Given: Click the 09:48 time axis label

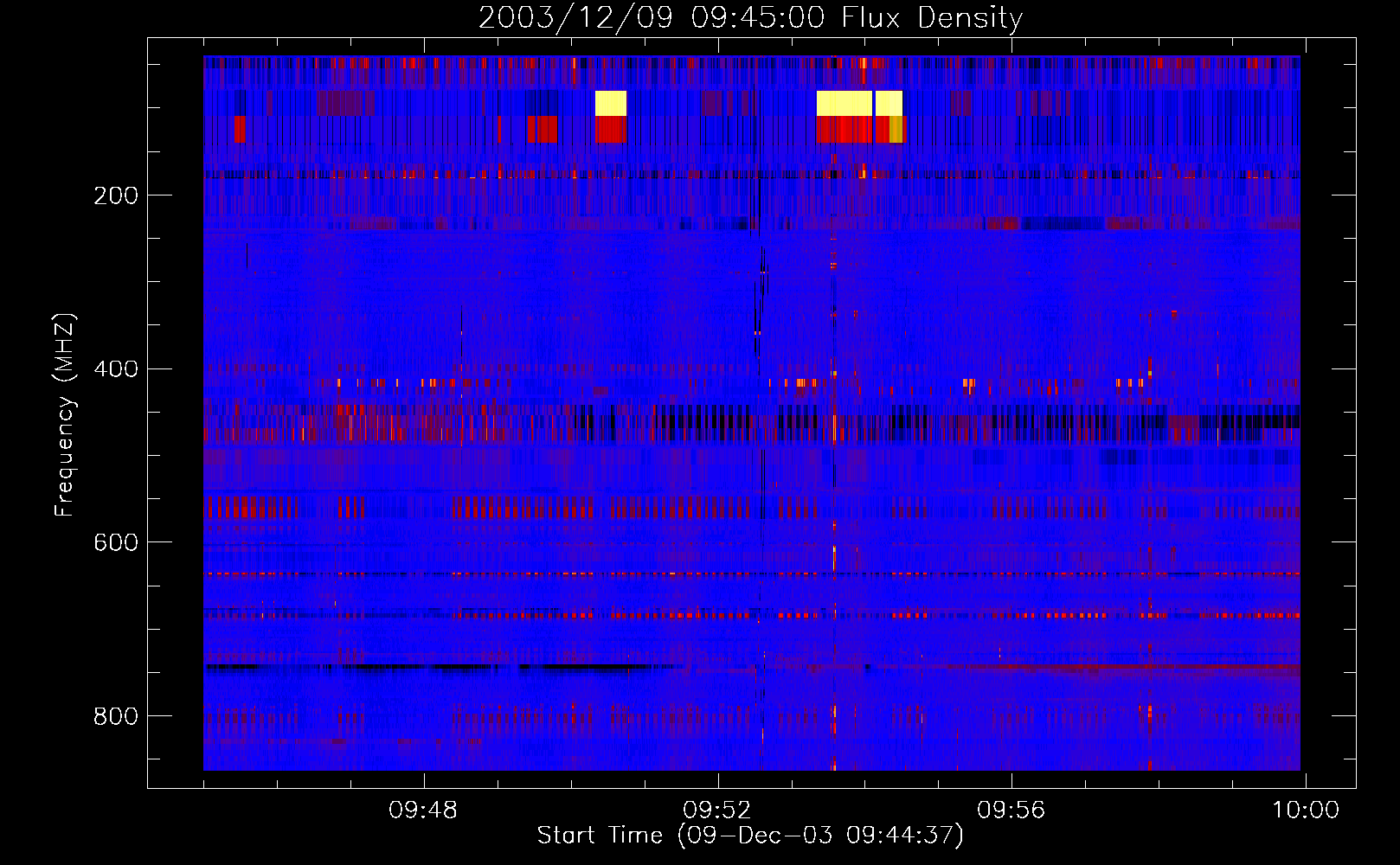Looking at the screenshot, I should click(x=423, y=811).
